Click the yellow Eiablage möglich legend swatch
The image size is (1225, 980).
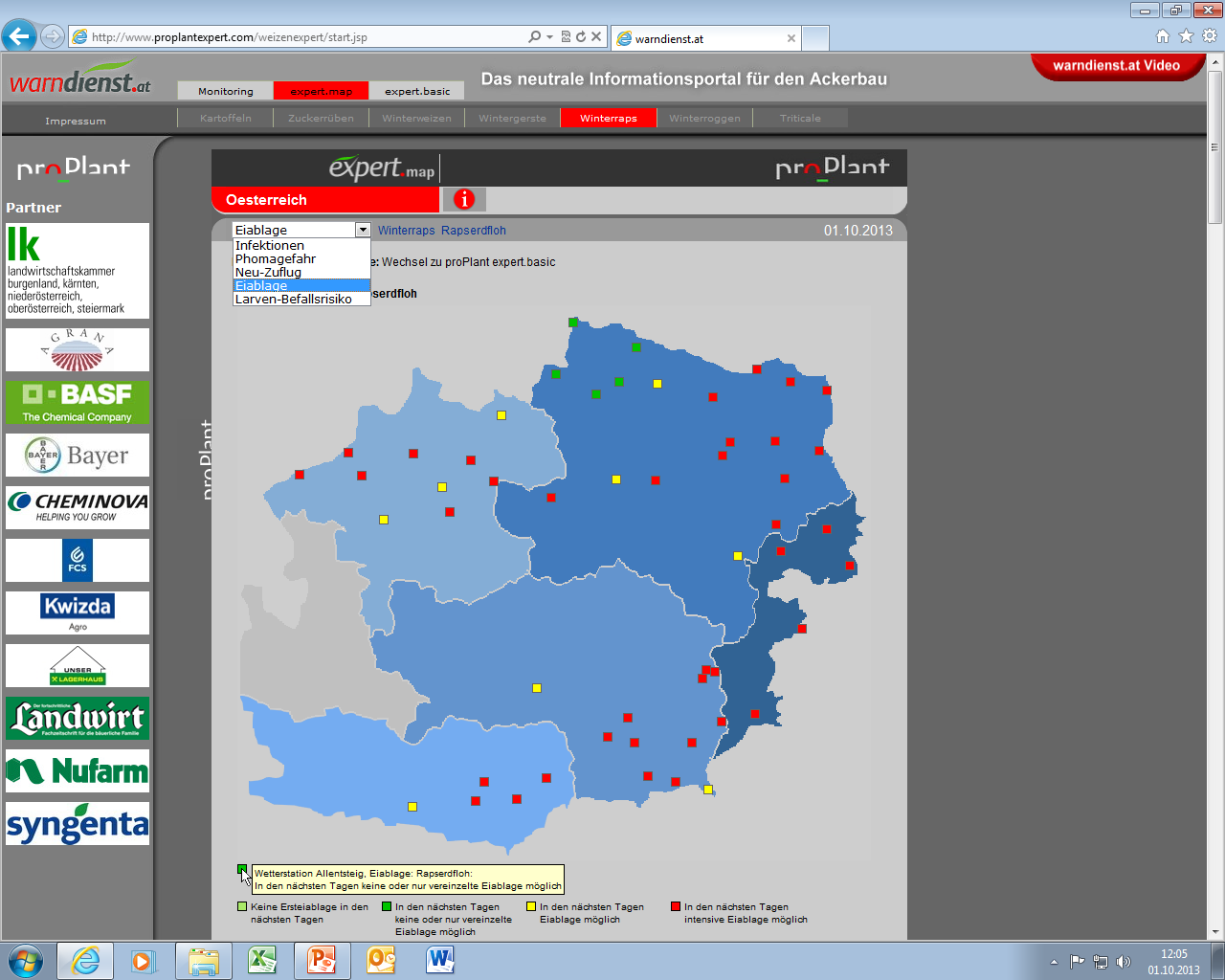point(531,906)
